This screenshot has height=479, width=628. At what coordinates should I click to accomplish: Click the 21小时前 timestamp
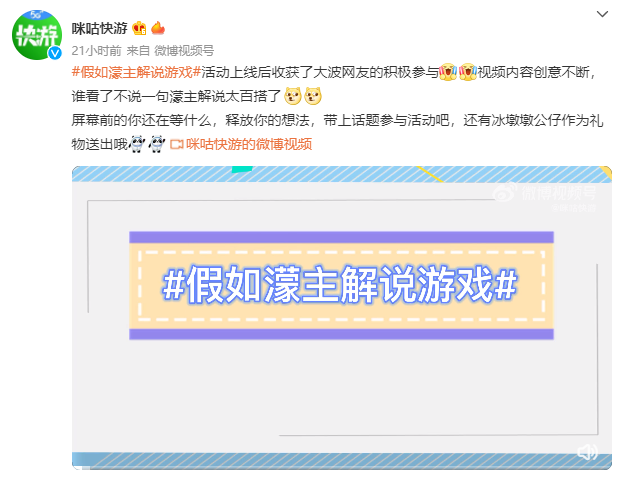point(97,51)
